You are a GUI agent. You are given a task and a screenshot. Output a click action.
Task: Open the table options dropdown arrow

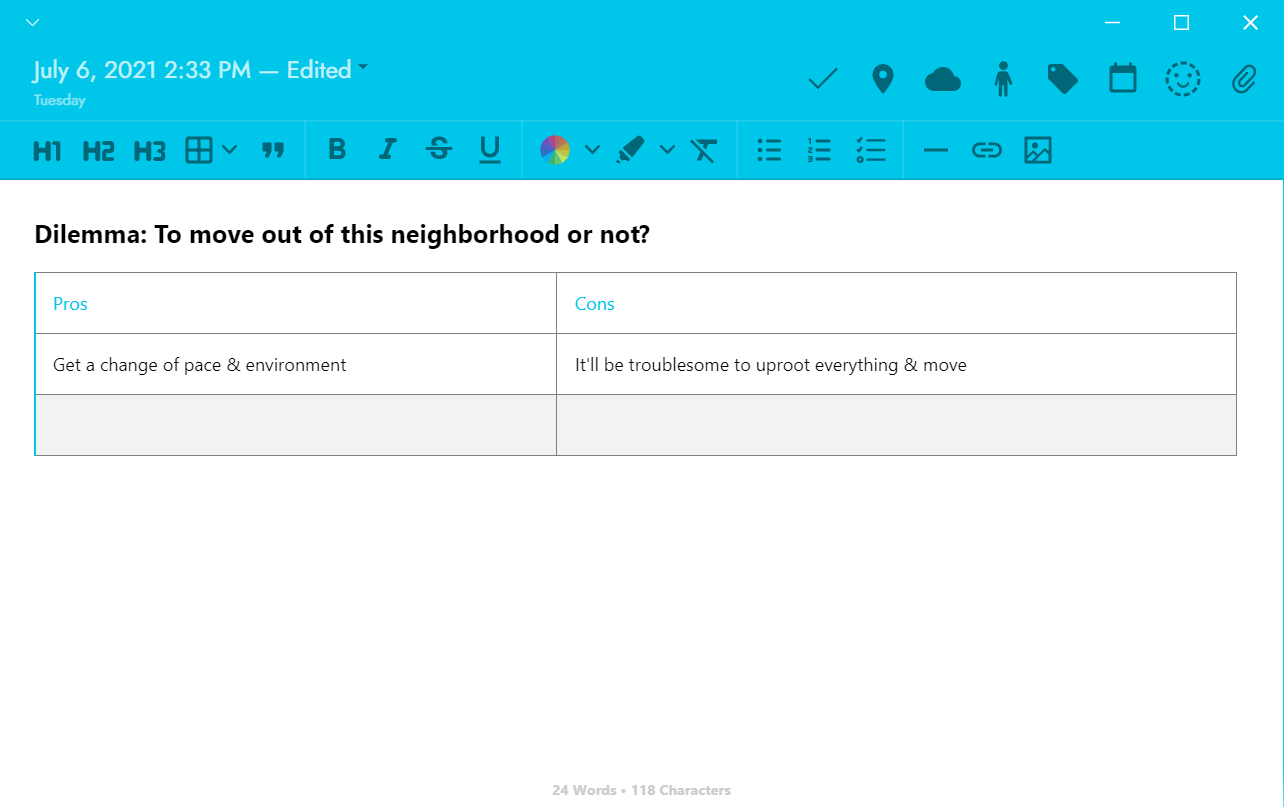[x=229, y=150]
